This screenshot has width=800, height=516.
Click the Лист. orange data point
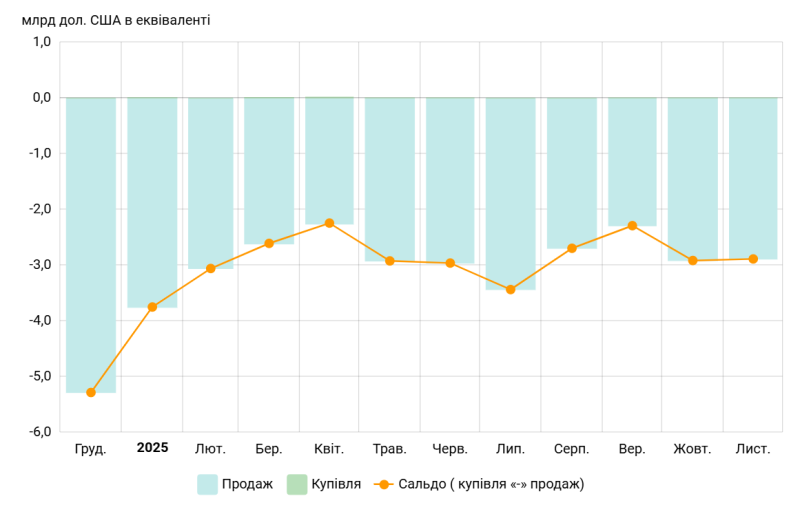(x=753, y=259)
